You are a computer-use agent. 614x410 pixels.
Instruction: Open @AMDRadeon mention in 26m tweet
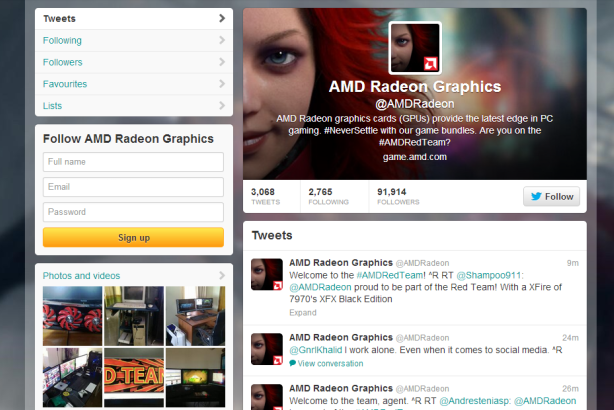pyautogui.click(x=545, y=401)
